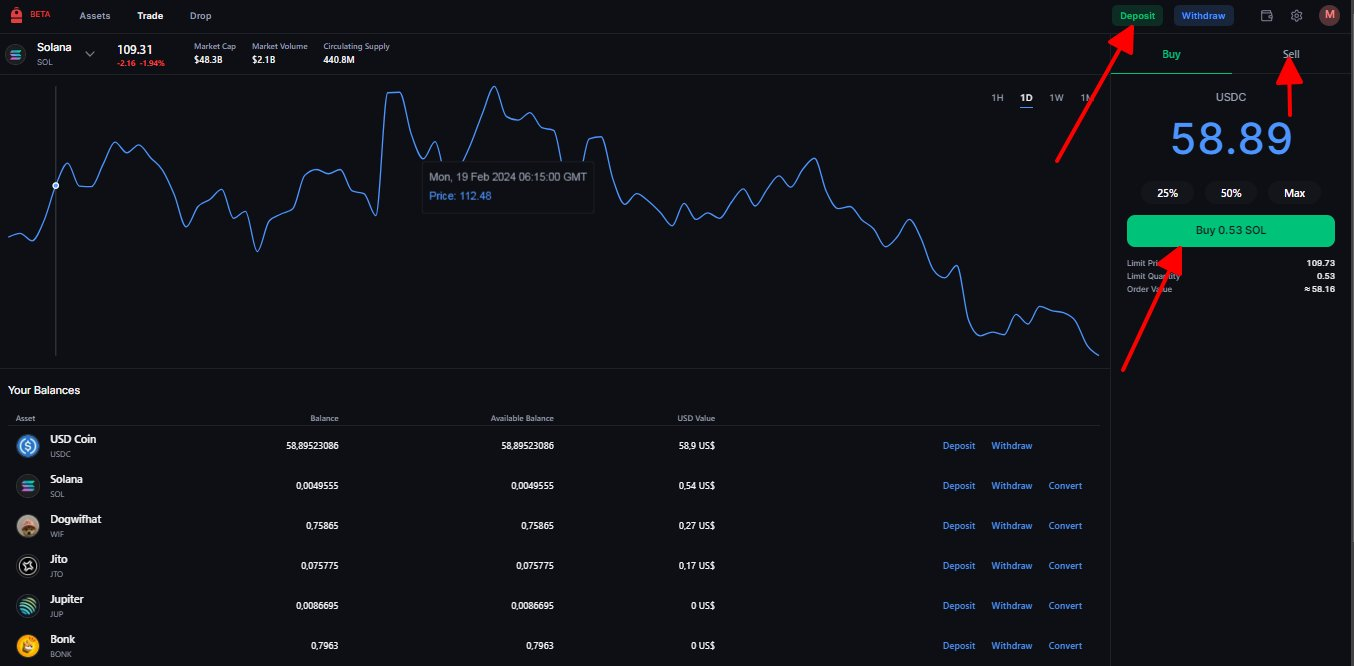This screenshot has width=1354, height=666.
Task: Click Deposit link for Jito
Action: tap(958, 566)
